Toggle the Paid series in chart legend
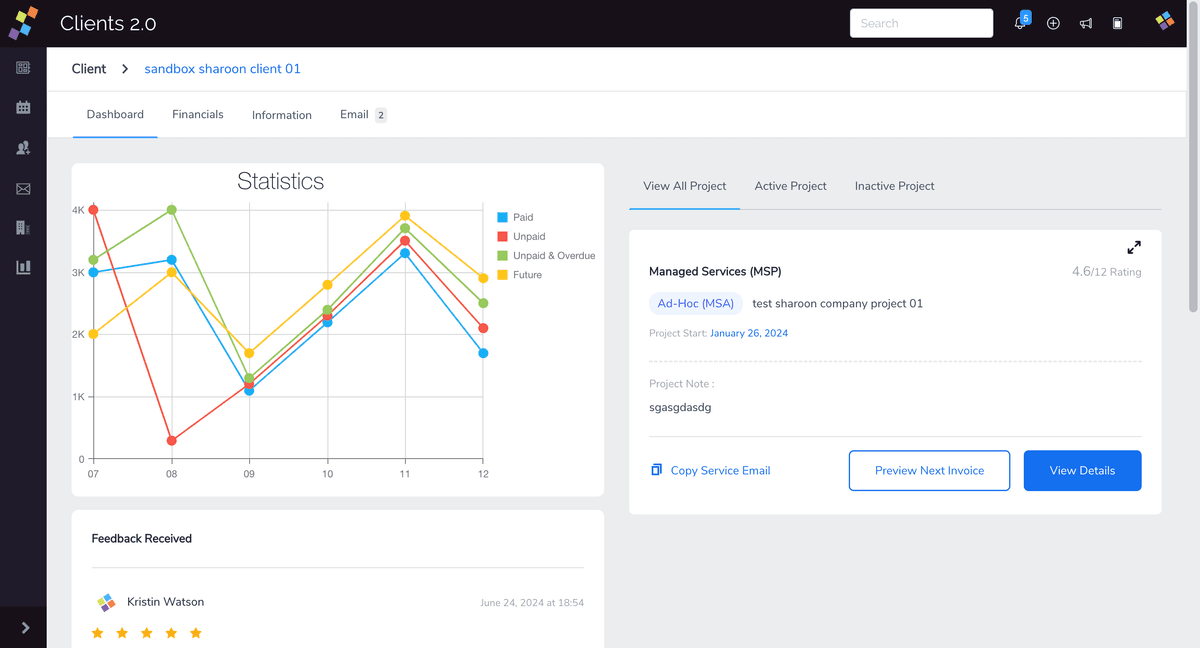 point(516,217)
